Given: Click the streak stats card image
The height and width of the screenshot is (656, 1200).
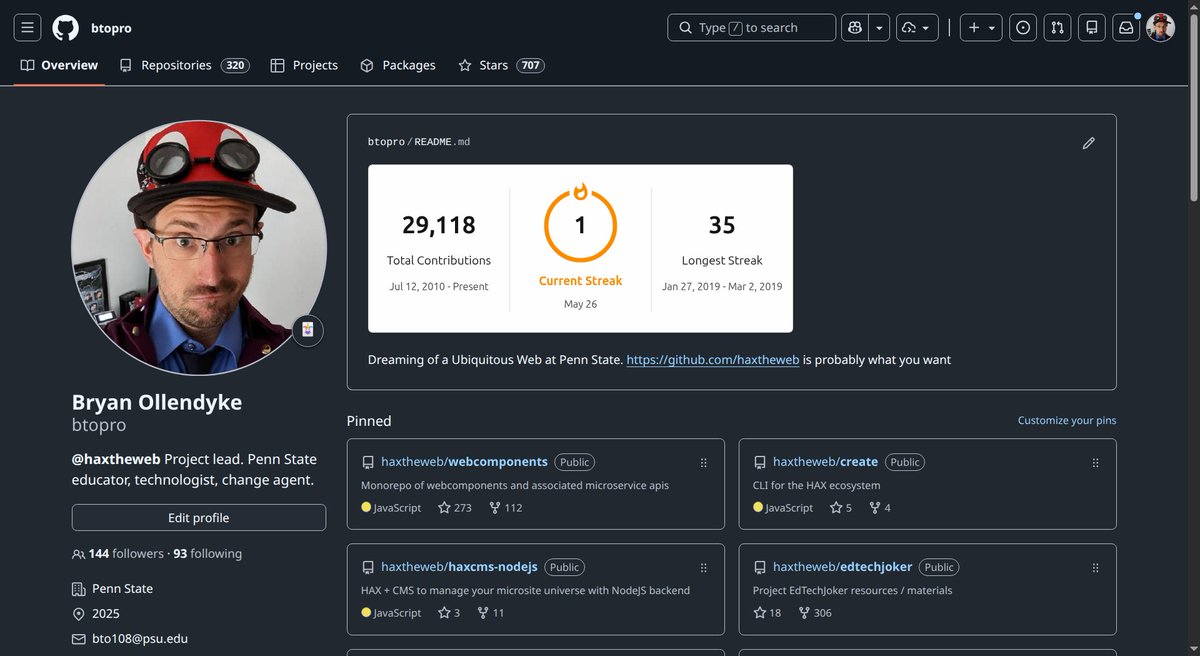Looking at the screenshot, I should [580, 249].
